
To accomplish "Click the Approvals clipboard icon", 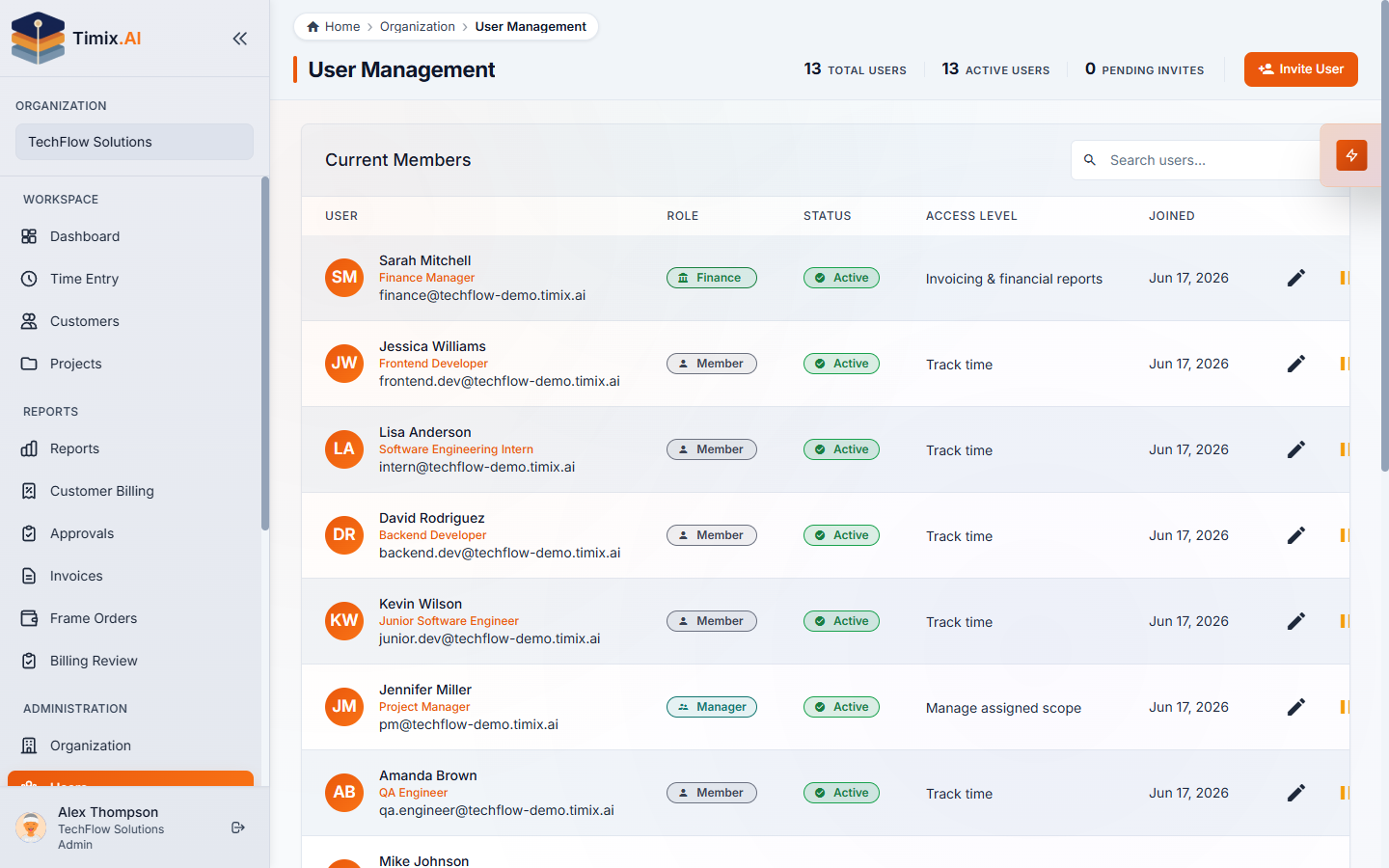I will click(29, 533).
